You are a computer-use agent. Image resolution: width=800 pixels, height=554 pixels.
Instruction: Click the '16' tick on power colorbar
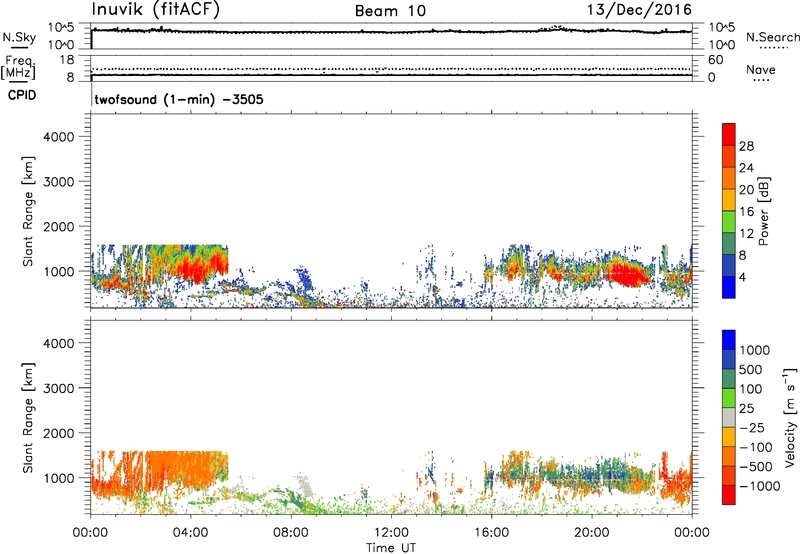click(746, 212)
